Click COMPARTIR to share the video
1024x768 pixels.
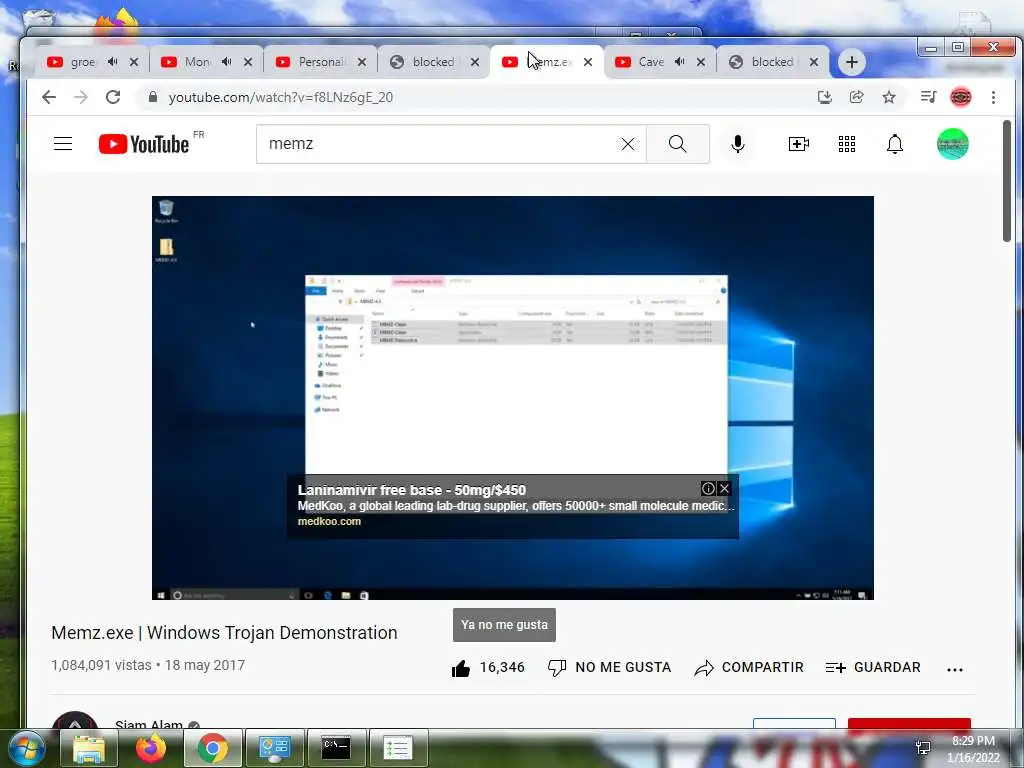tap(749, 667)
